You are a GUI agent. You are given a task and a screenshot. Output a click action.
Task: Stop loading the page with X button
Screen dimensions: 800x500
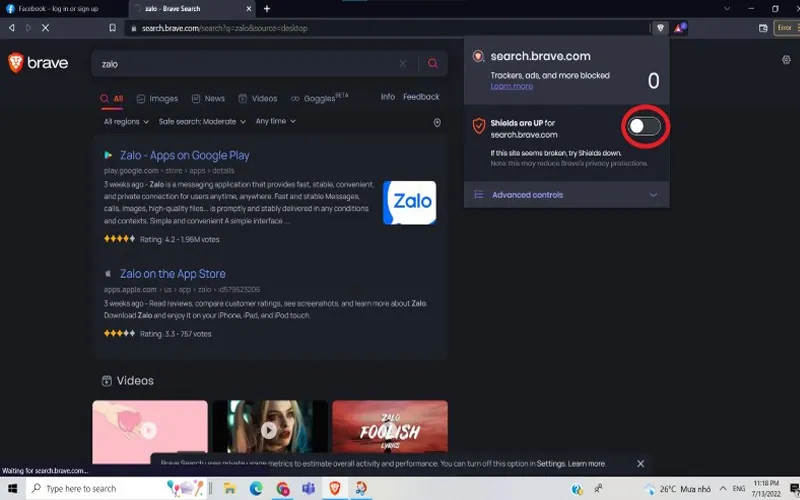coord(45,28)
